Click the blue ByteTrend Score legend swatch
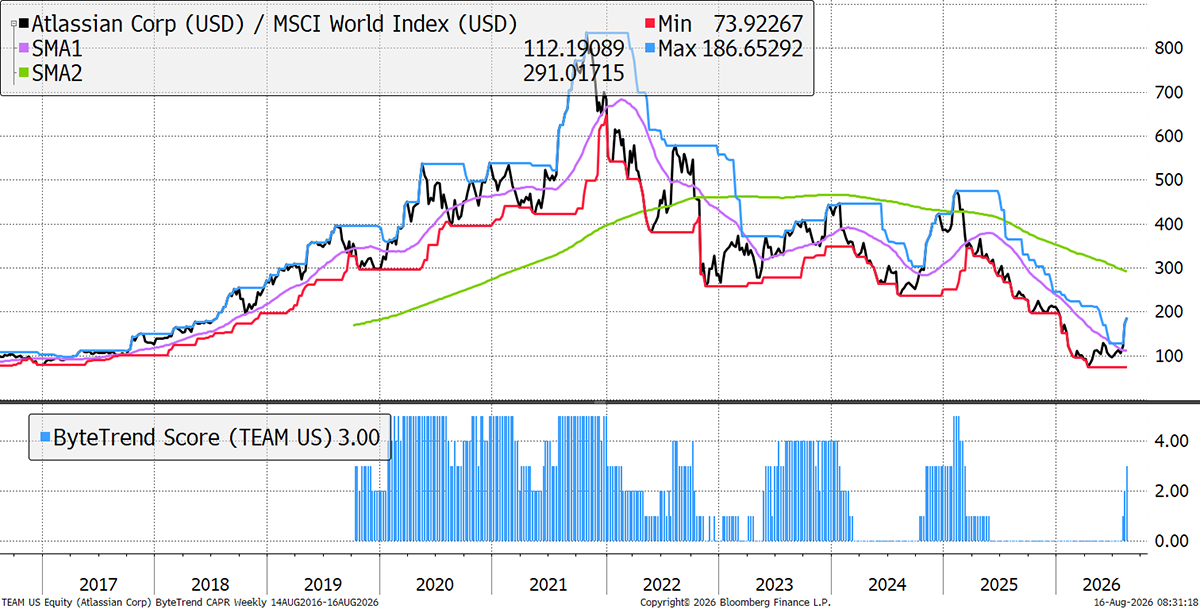Screen dimensions: 1200x609 pos(44,437)
